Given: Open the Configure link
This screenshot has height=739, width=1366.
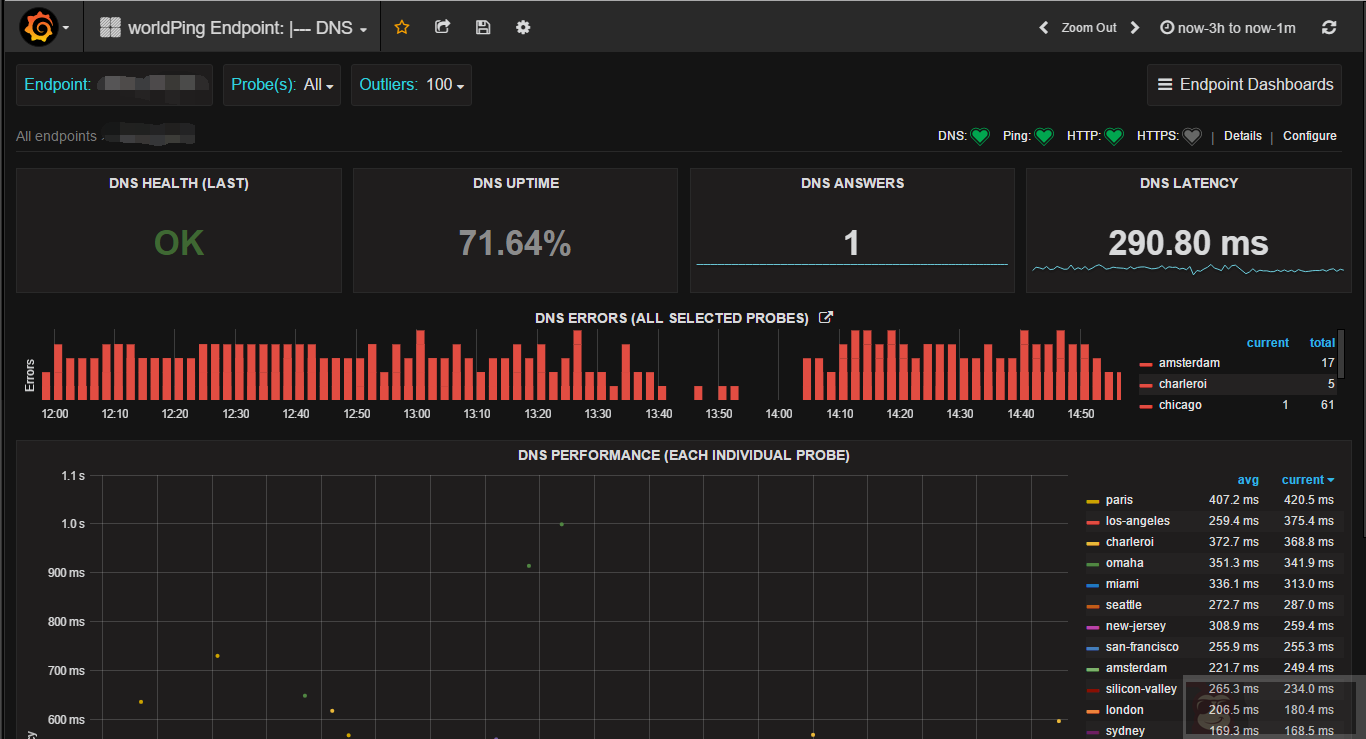Looking at the screenshot, I should (1310, 136).
